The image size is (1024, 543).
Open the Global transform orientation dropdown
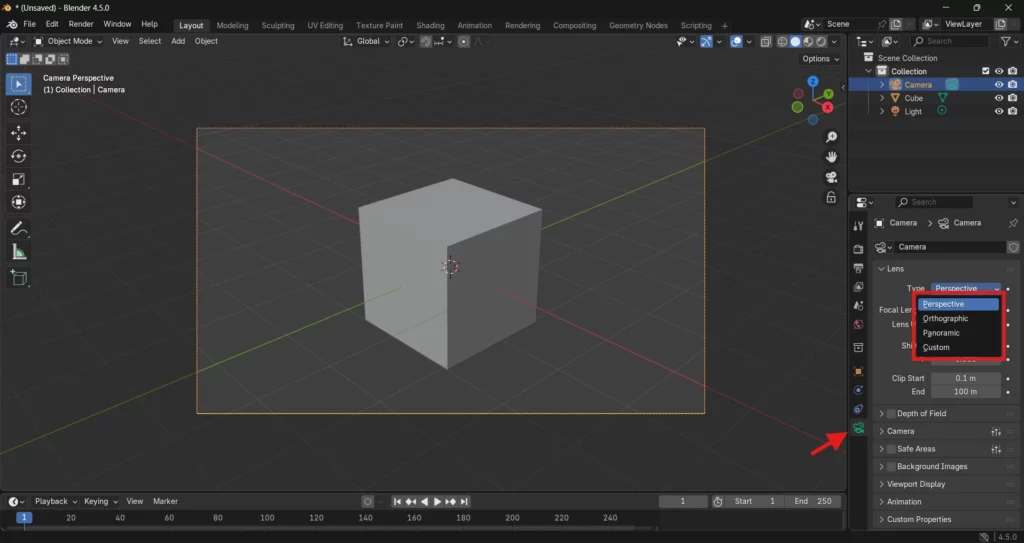point(366,41)
